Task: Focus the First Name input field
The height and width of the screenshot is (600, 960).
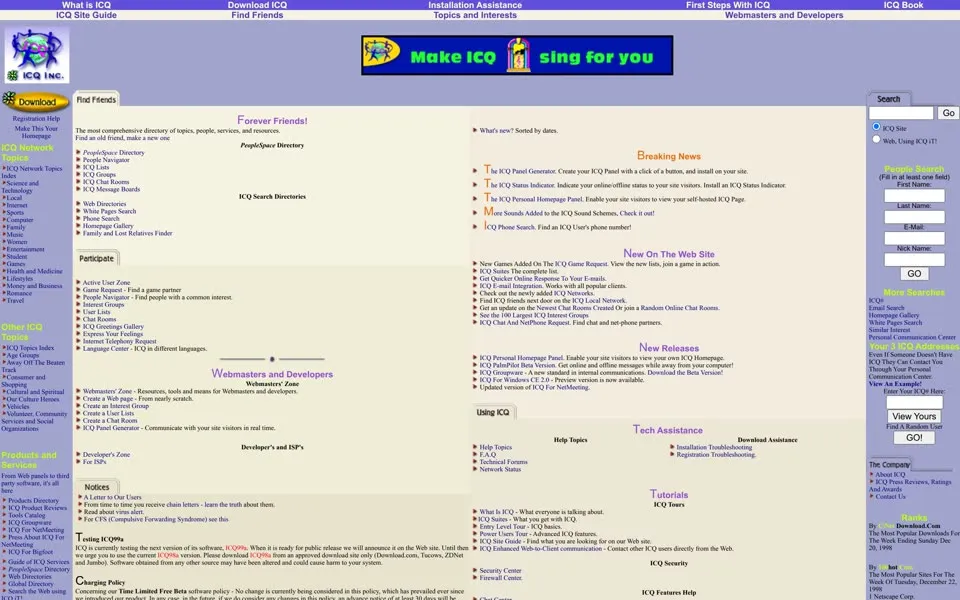Action: [x=914, y=196]
